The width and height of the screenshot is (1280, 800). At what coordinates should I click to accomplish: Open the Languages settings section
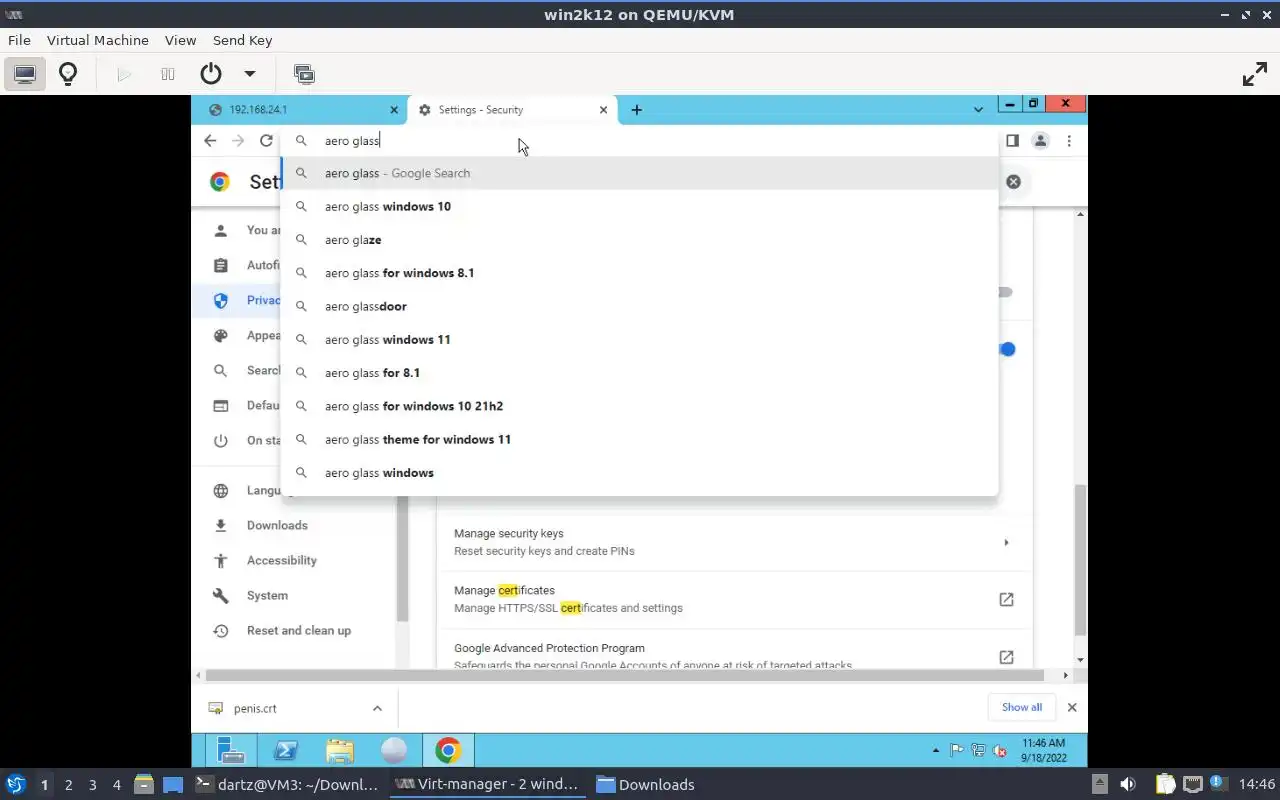pyautogui.click(x=263, y=490)
